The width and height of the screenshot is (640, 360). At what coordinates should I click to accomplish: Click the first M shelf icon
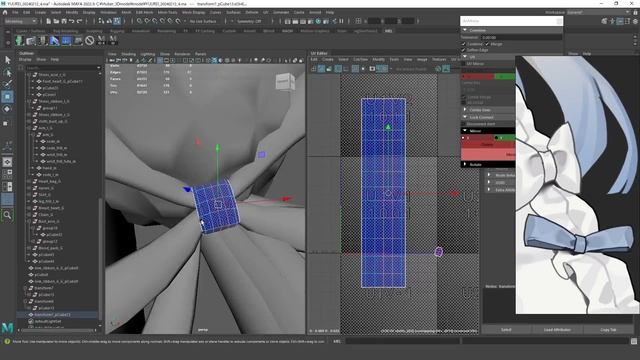pos(101,40)
